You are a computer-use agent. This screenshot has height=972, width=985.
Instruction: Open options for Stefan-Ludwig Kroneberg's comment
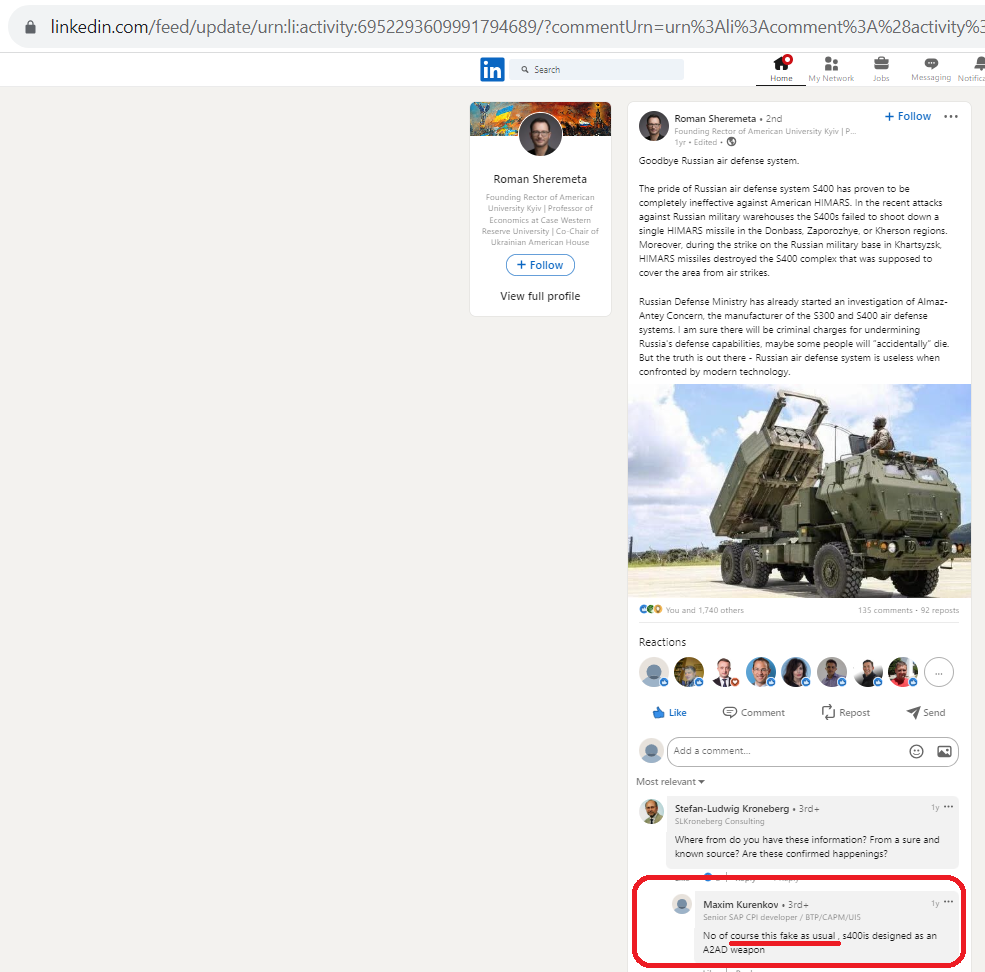tap(949, 807)
